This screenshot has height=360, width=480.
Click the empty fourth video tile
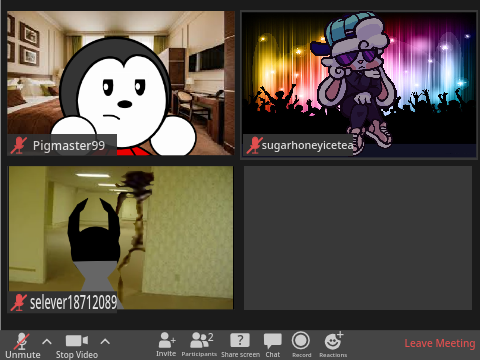358,238
